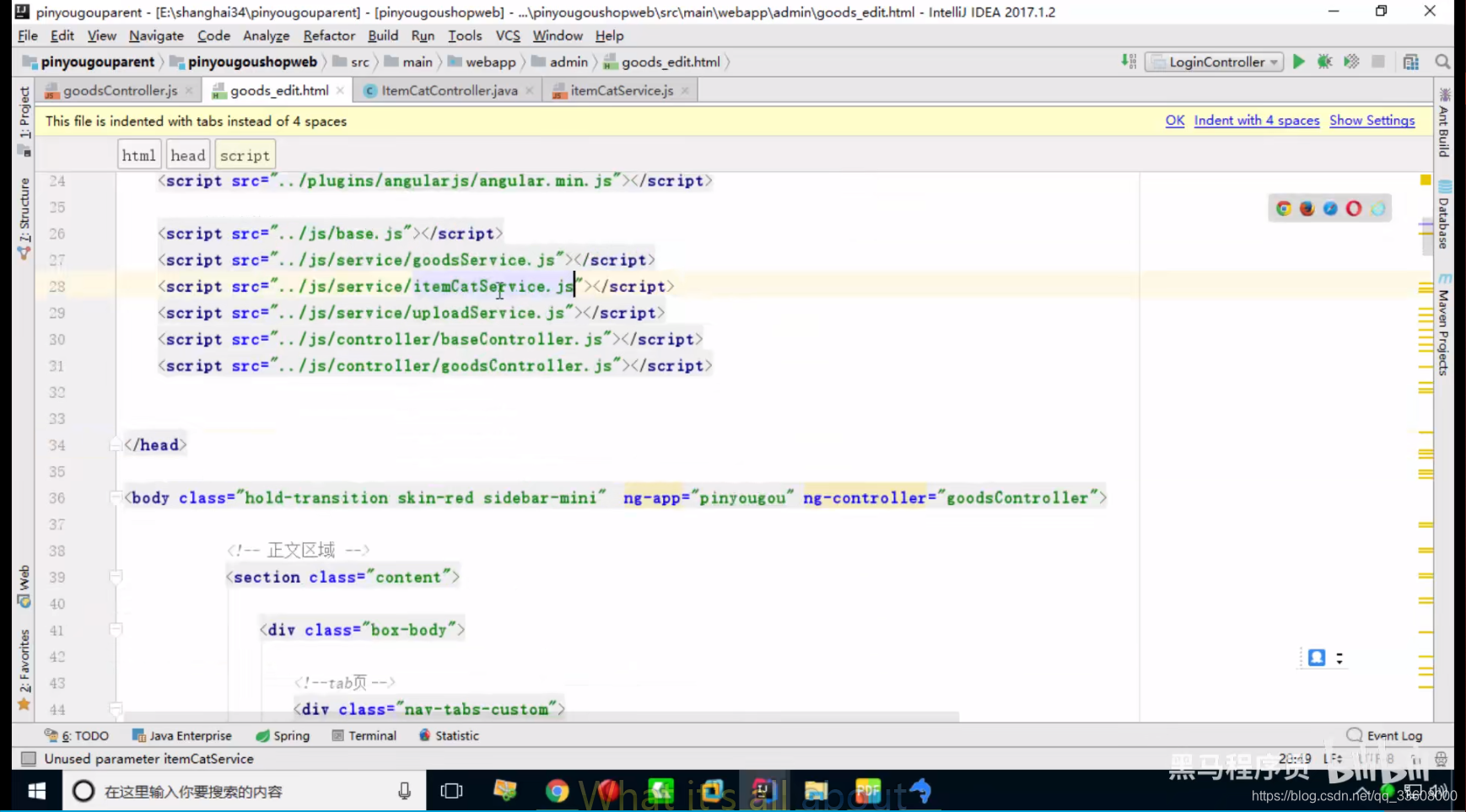
Task: Open the Database side panel
Action: 1444,215
